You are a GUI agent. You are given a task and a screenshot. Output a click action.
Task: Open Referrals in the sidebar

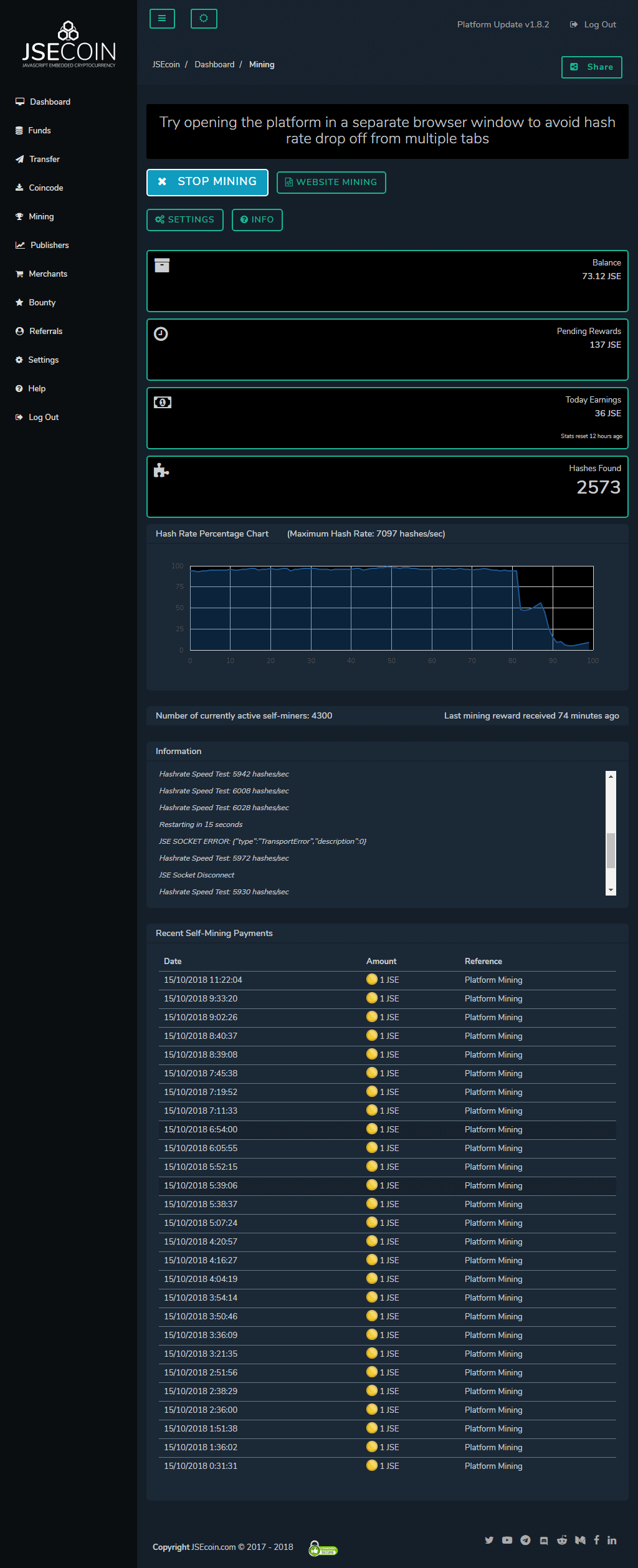45,331
